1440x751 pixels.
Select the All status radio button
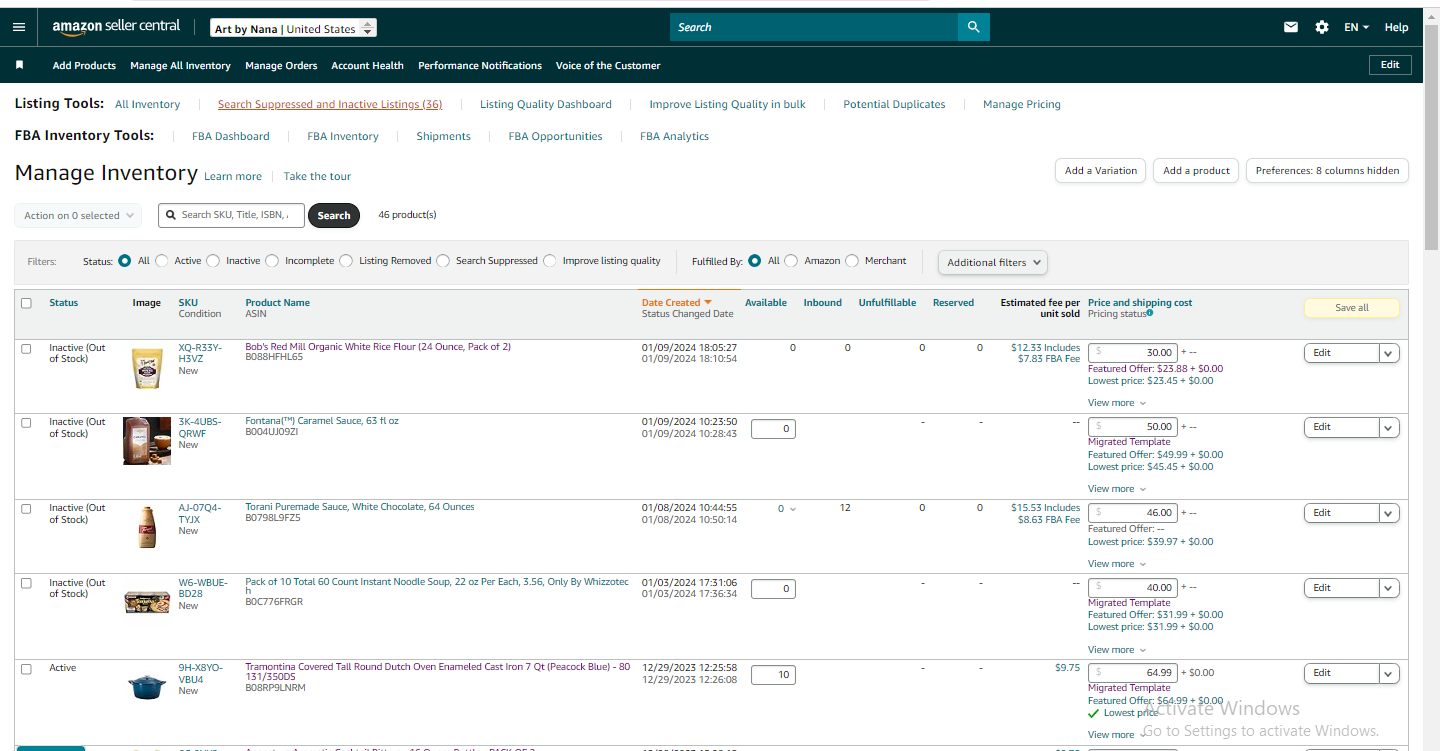pos(125,261)
